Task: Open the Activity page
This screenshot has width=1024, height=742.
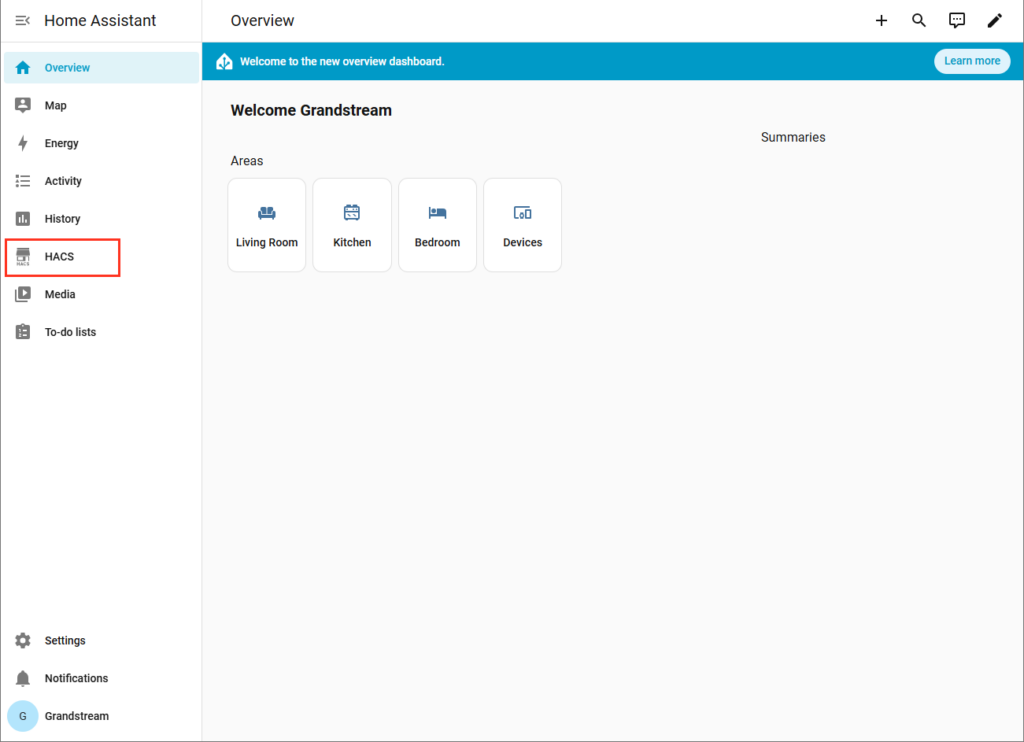Action: pyautogui.click(x=101, y=181)
